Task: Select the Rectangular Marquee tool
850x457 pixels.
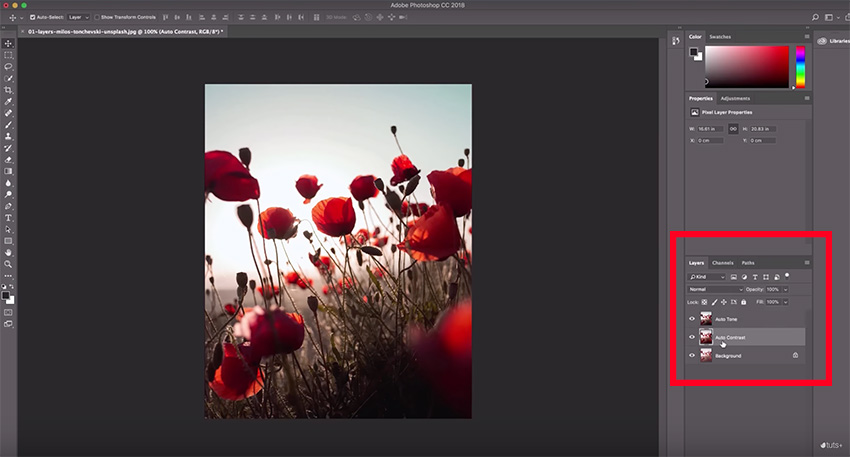Action: point(9,55)
